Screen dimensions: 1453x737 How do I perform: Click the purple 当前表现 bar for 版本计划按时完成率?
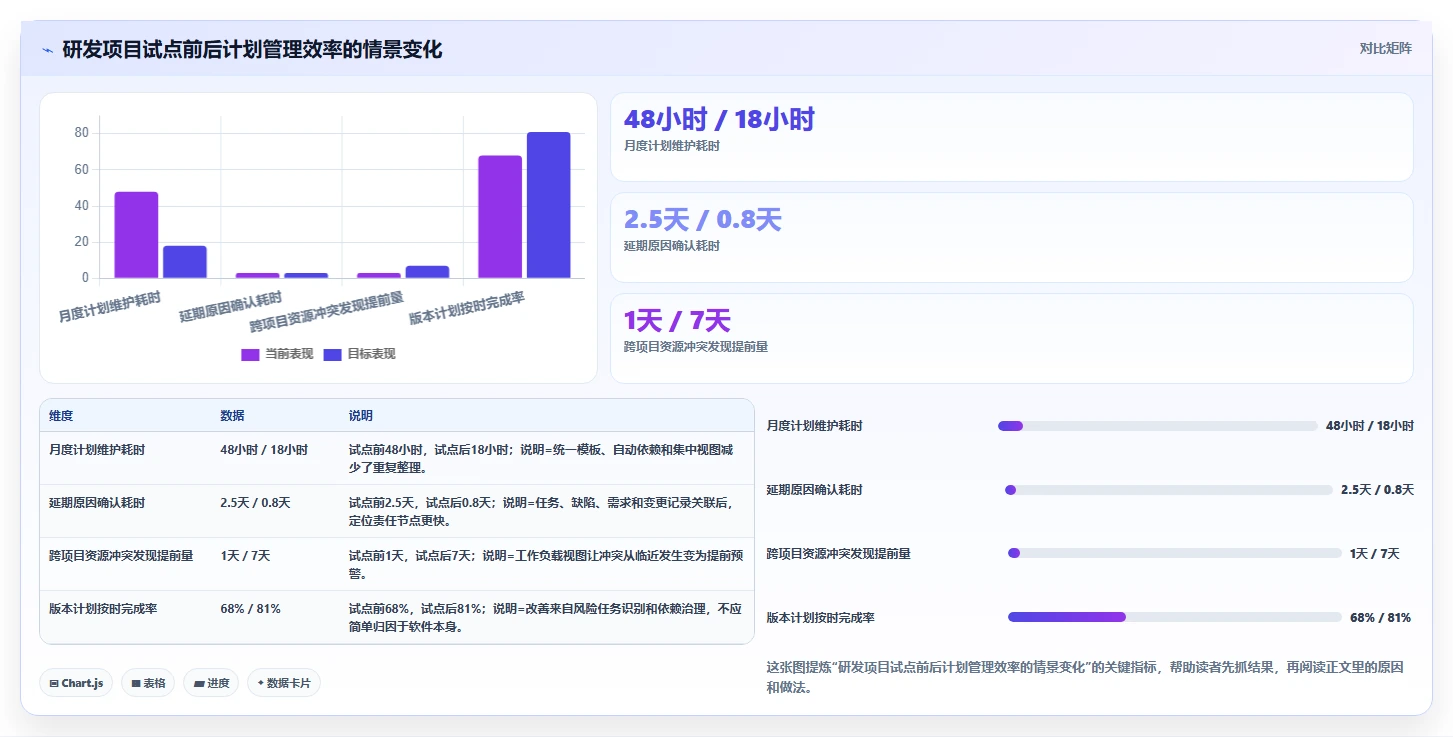tap(500, 217)
